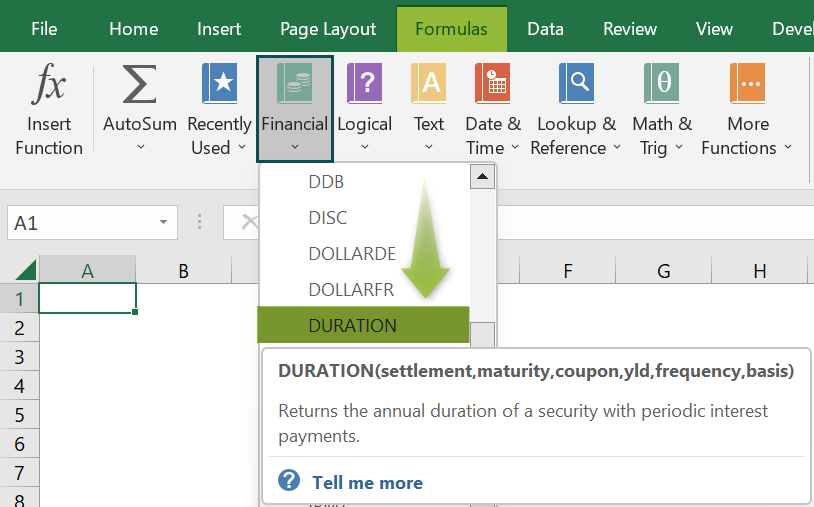The height and width of the screenshot is (507, 814).
Task: Expand the AutoSum dropdown arrow
Action: [140, 147]
